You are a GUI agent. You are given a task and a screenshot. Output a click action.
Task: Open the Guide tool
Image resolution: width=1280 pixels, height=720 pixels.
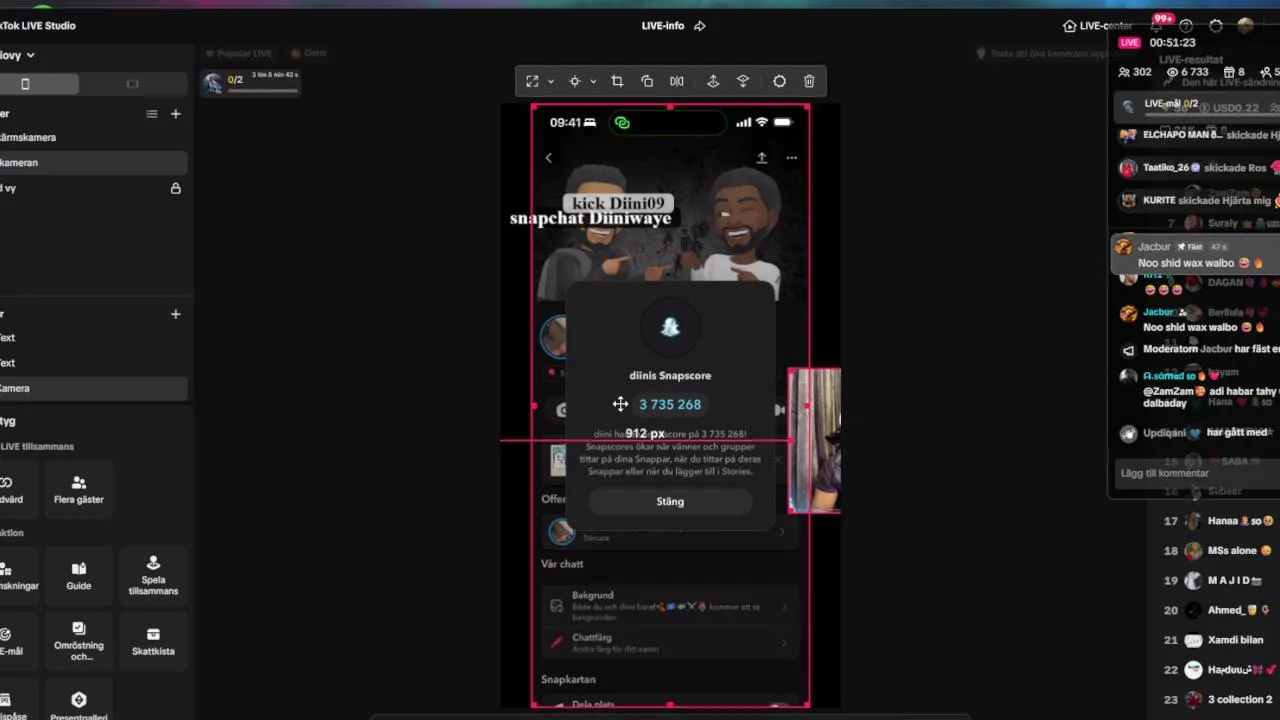click(78, 575)
